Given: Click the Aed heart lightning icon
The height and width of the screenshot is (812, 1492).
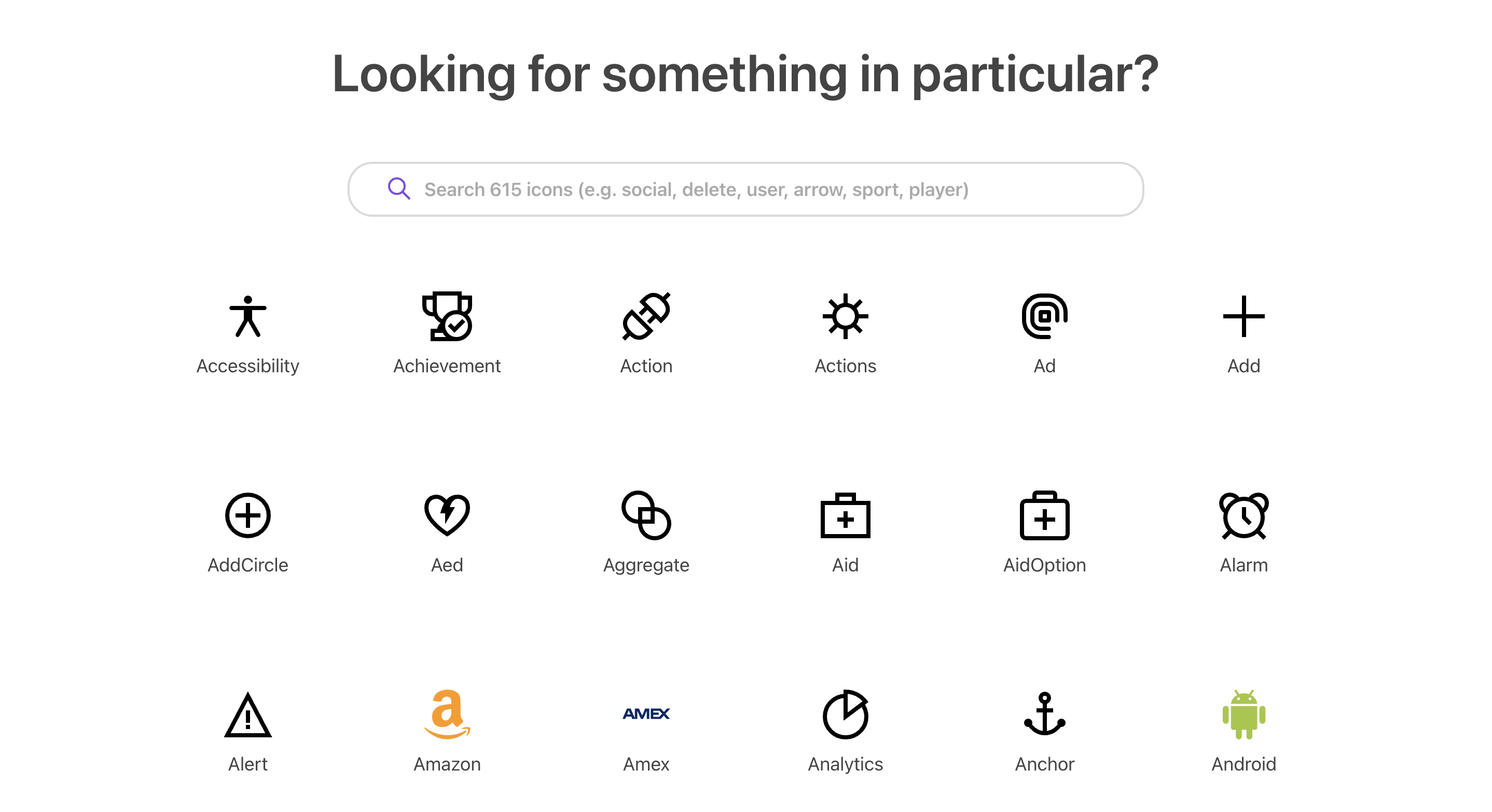Looking at the screenshot, I should point(447,515).
